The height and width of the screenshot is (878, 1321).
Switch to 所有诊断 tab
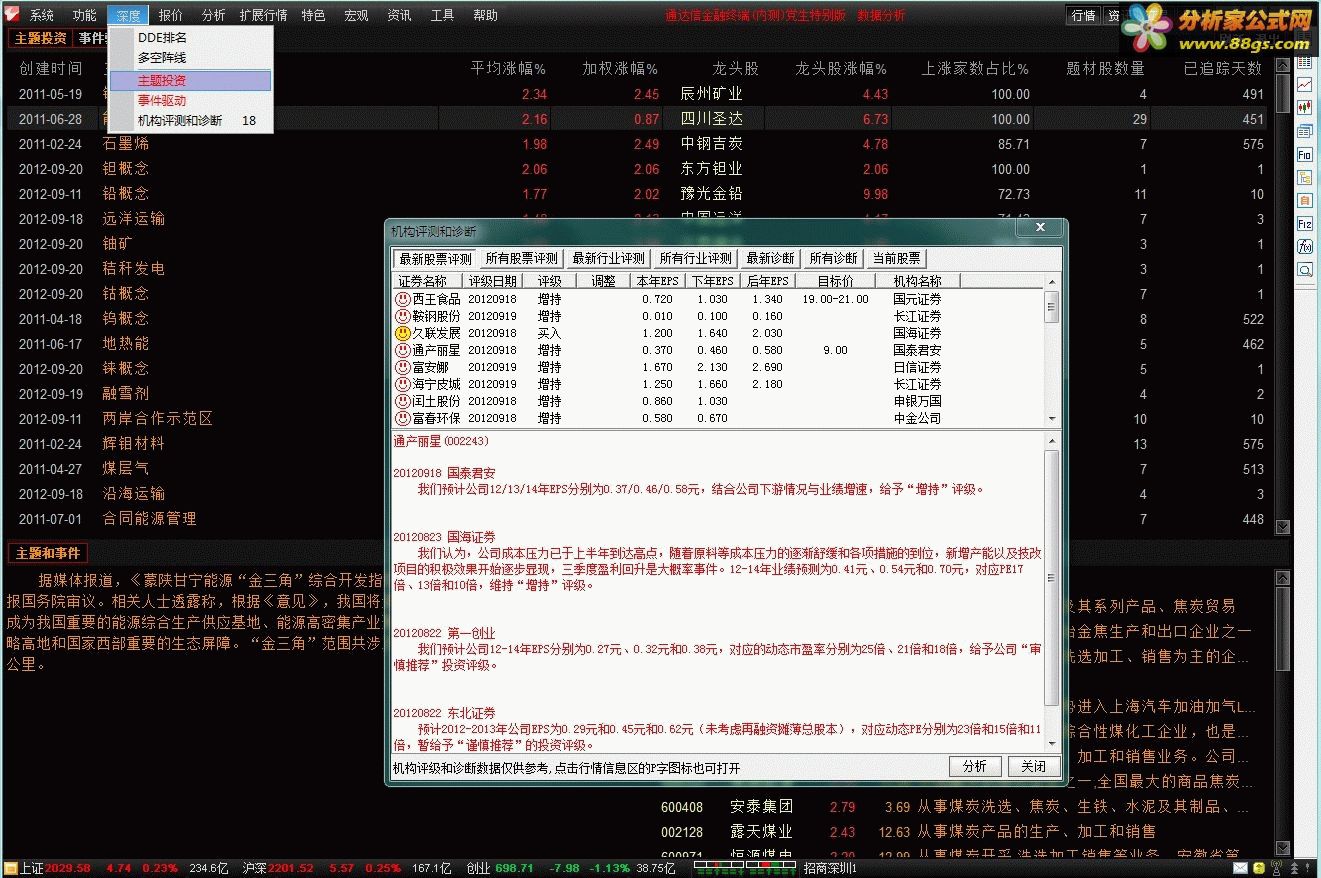click(834, 258)
